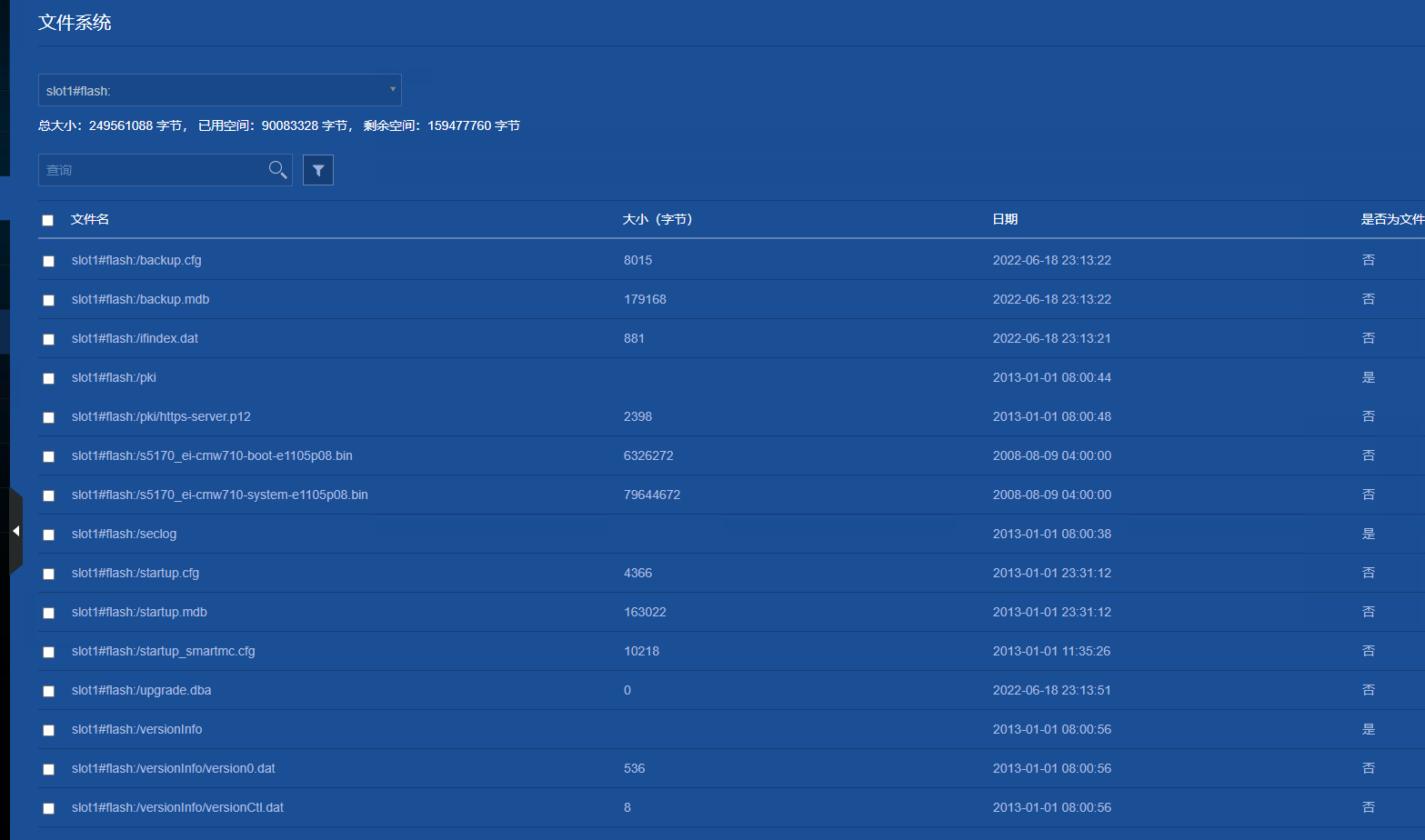This screenshot has height=840, width=1425.
Task: Click file name slot1#flash:/backup.cfg
Action: coord(136,260)
